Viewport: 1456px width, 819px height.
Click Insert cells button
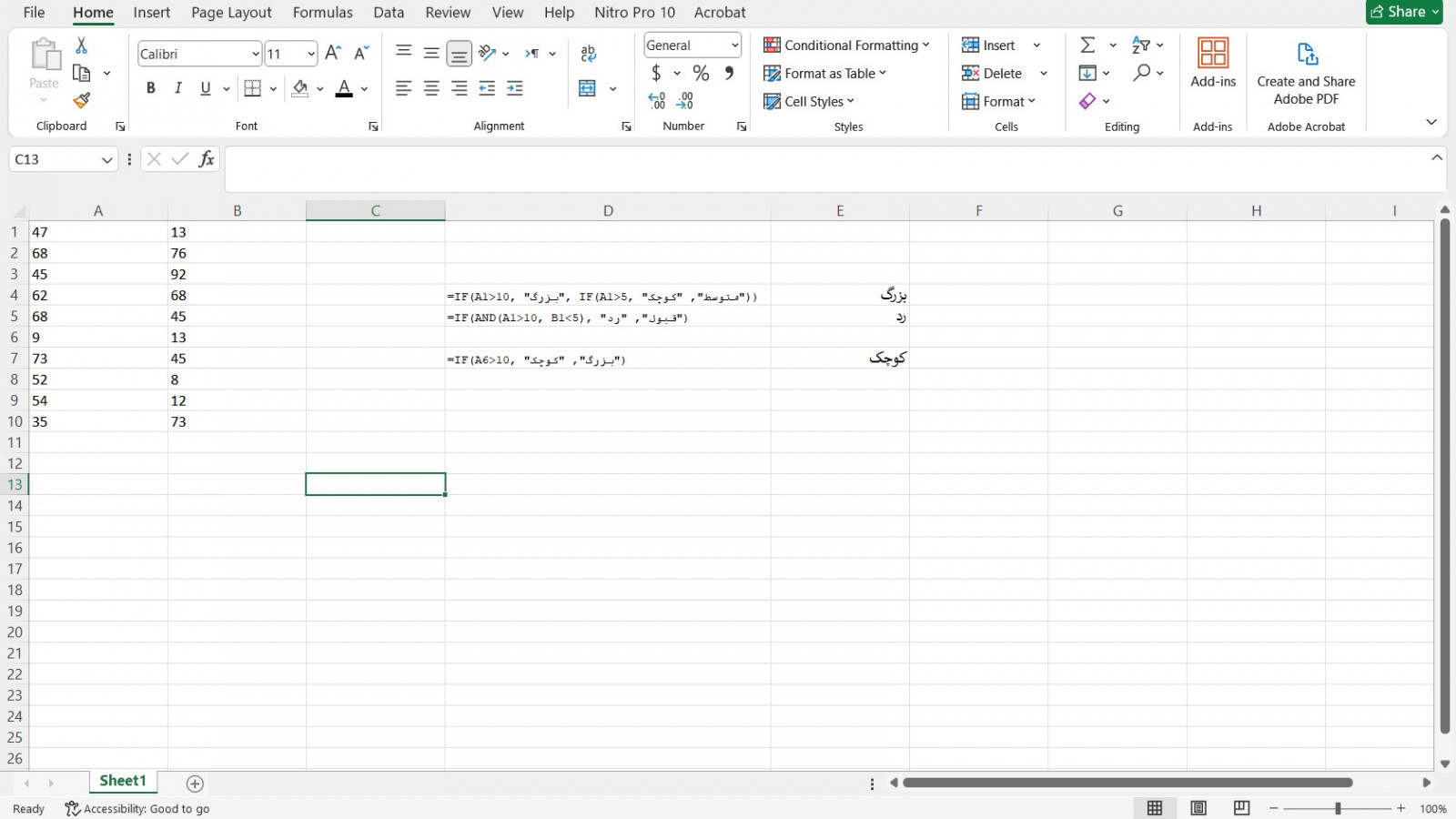point(989,45)
